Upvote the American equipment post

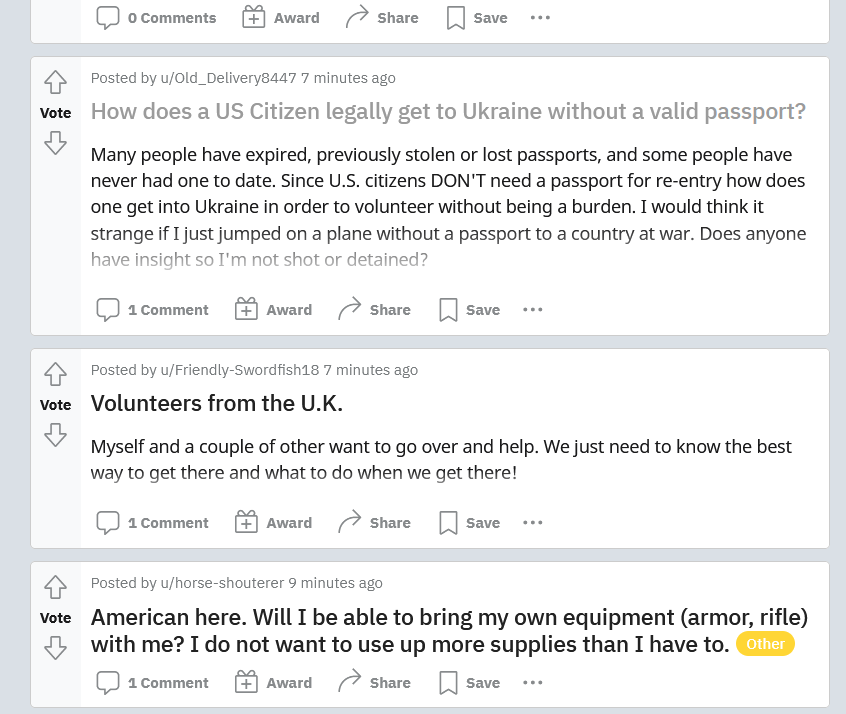pyautogui.click(x=56, y=587)
